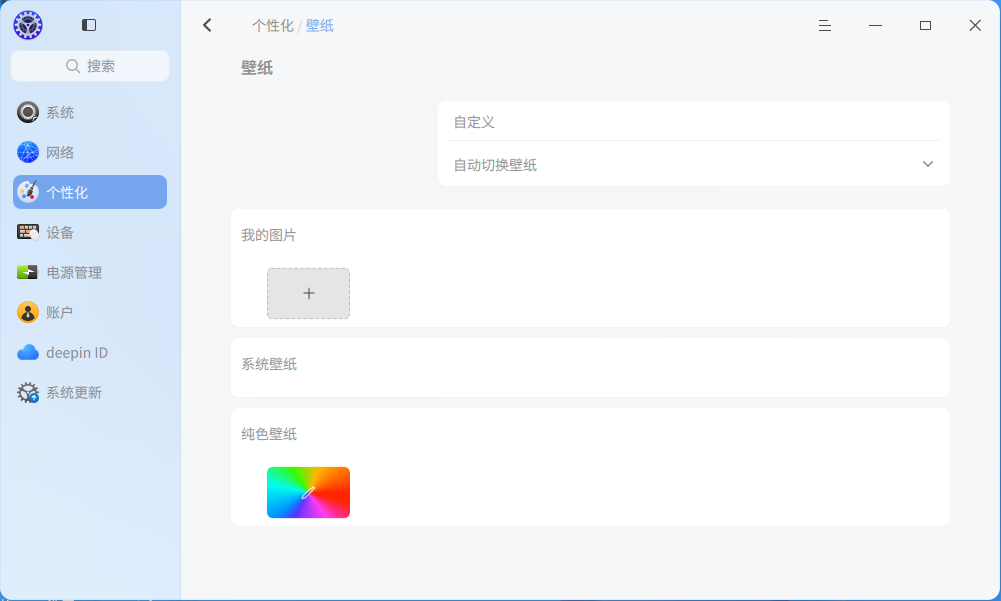Open deepin ID in sidebar
Image resolution: width=1001 pixels, height=601 pixels.
pos(90,353)
